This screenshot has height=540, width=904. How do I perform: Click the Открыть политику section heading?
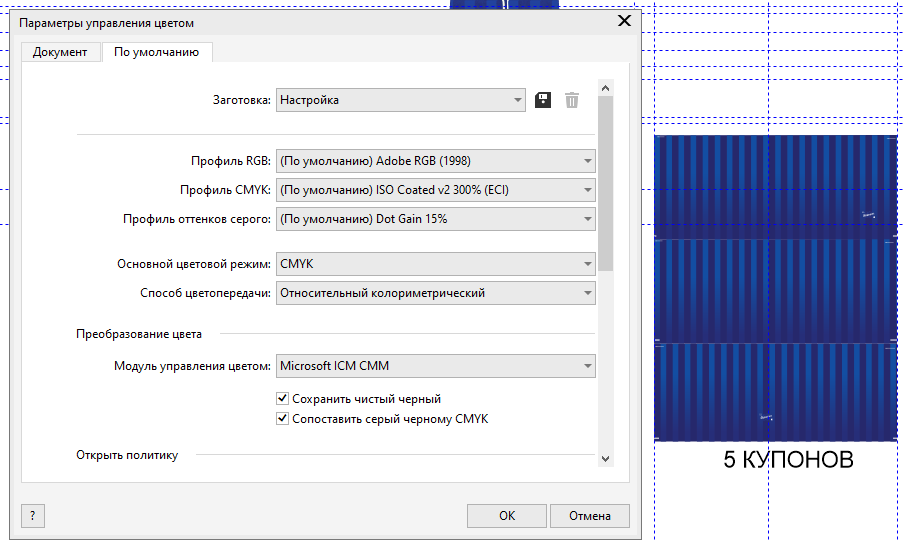coord(127,455)
